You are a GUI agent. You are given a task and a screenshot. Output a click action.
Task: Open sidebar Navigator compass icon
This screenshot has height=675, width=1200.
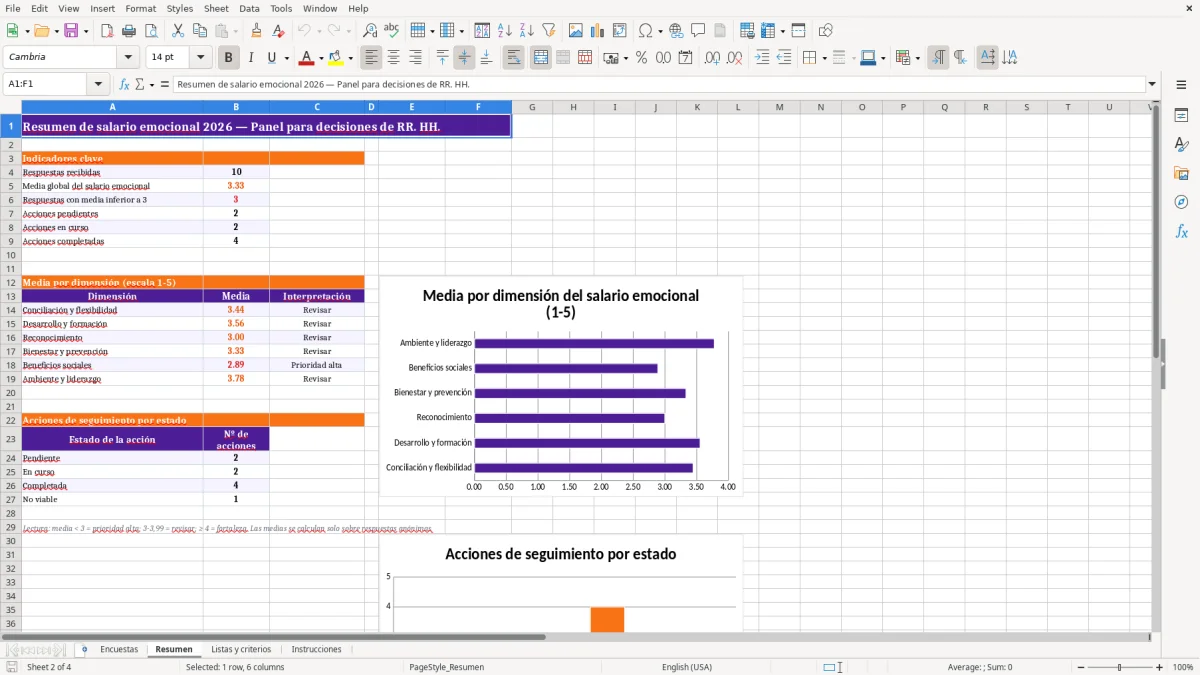[1181, 202]
